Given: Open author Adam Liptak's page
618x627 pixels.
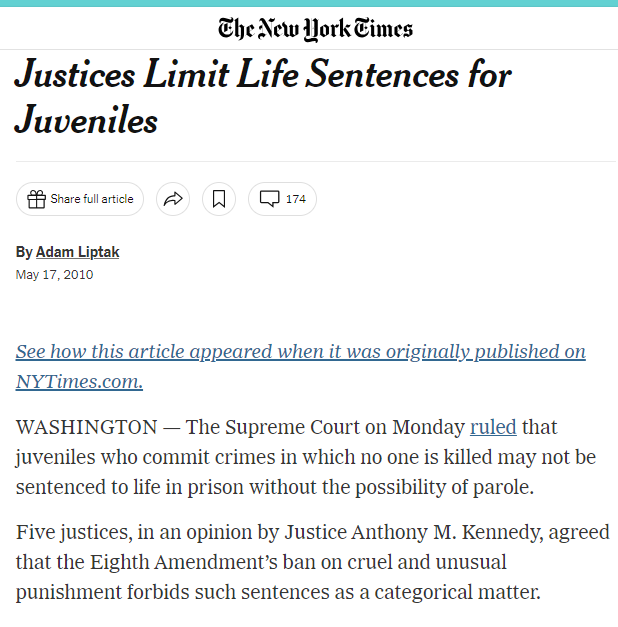Looking at the screenshot, I should tap(77, 252).
